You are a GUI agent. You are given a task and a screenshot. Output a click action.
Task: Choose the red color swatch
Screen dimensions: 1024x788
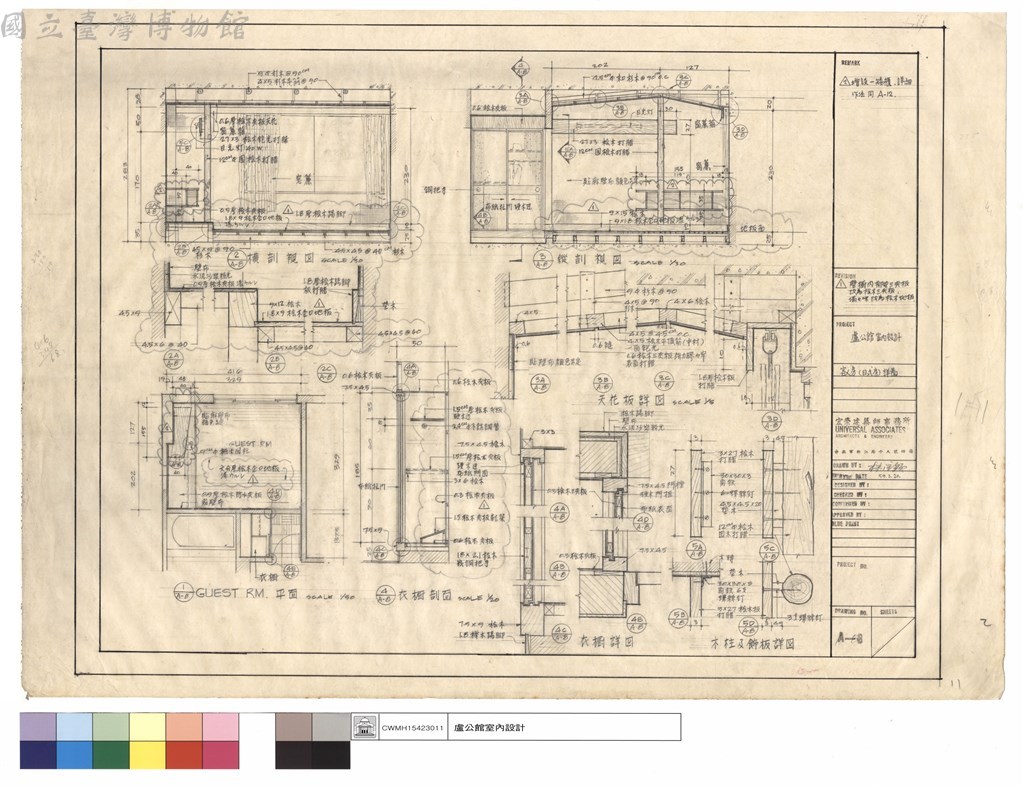coord(184,755)
